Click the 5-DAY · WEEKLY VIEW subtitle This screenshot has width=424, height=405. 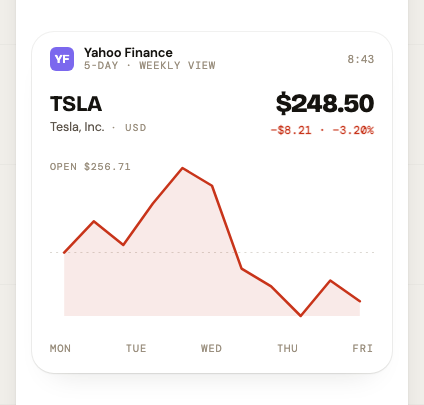pos(150,65)
